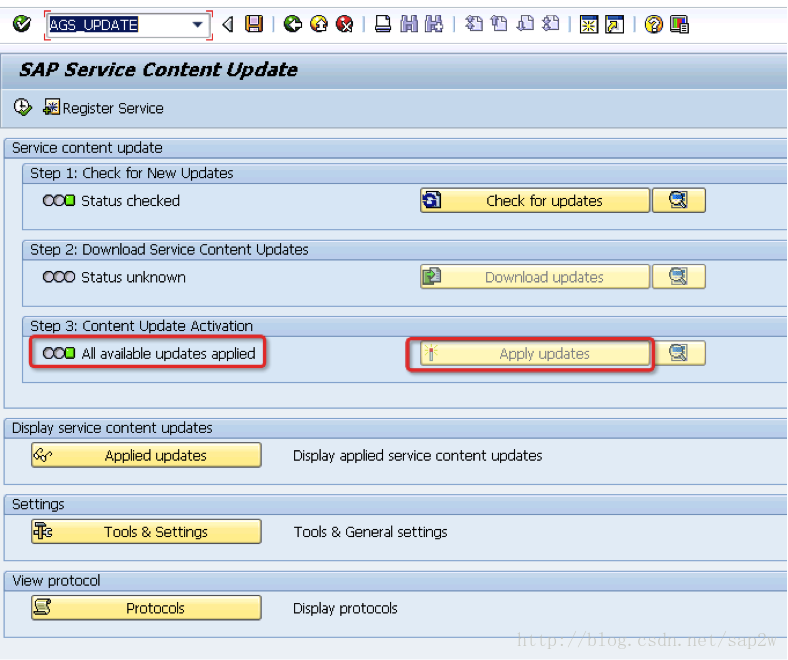Click the Apply updates button

click(x=535, y=353)
